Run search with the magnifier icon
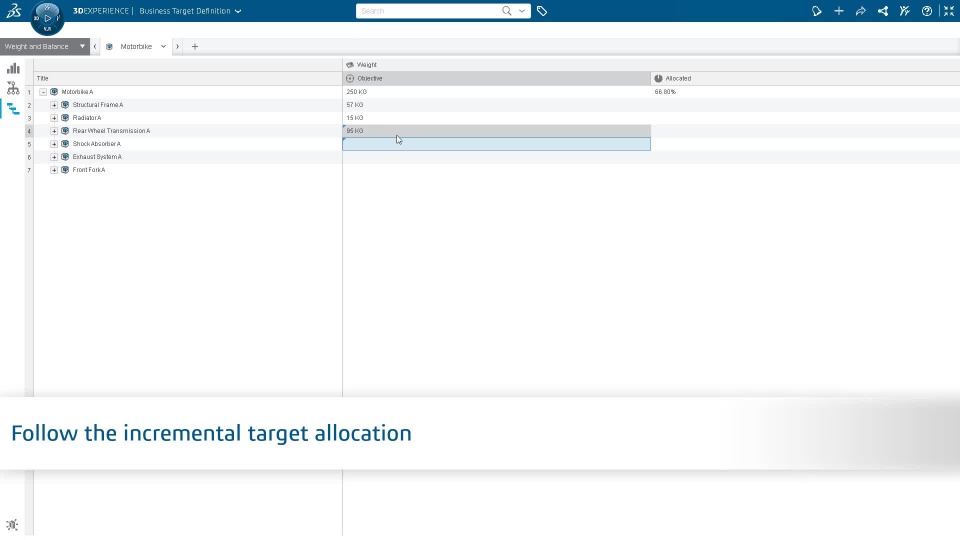 point(506,11)
